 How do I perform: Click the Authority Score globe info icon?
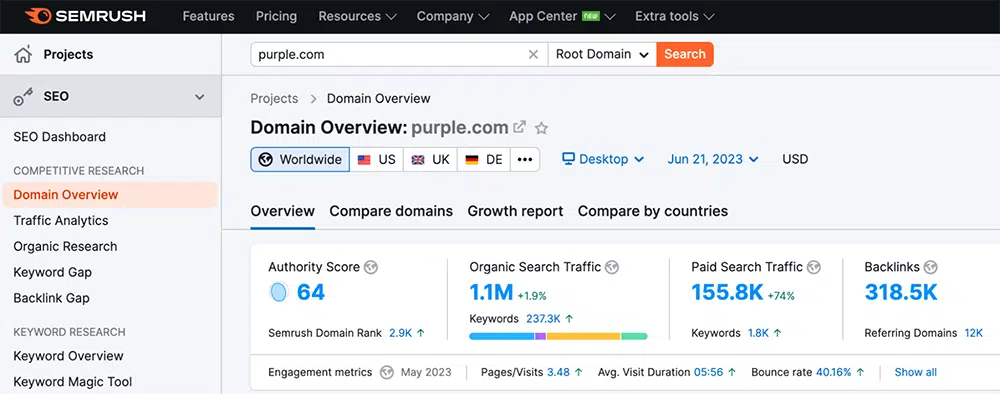point(371,267)
